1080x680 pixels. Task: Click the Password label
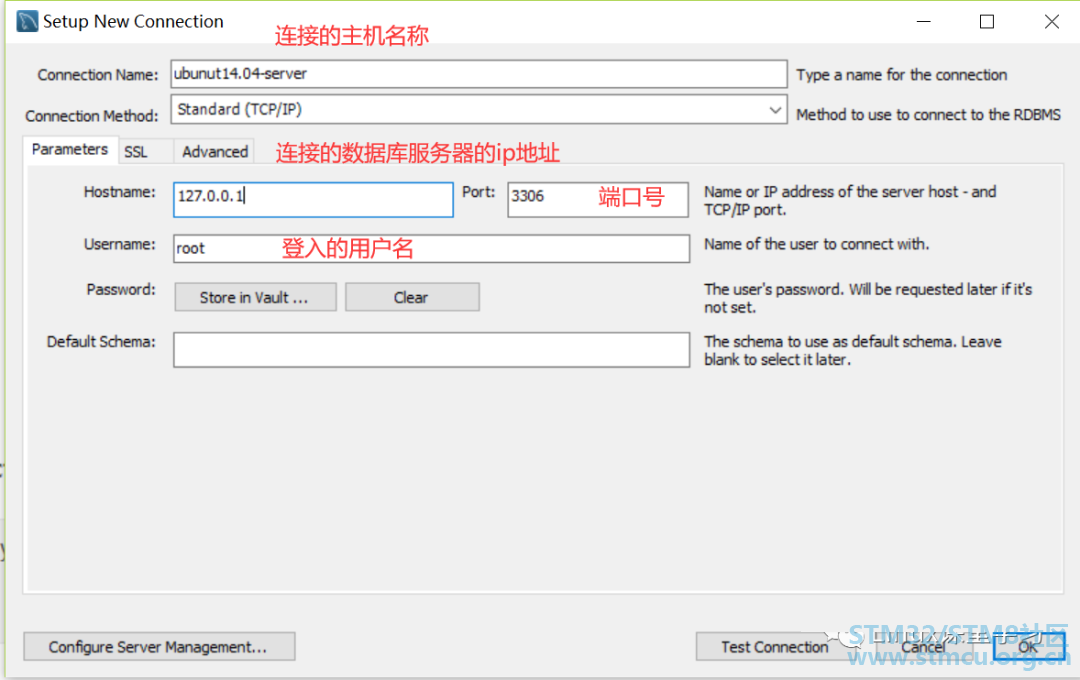(x=121, y=289)
